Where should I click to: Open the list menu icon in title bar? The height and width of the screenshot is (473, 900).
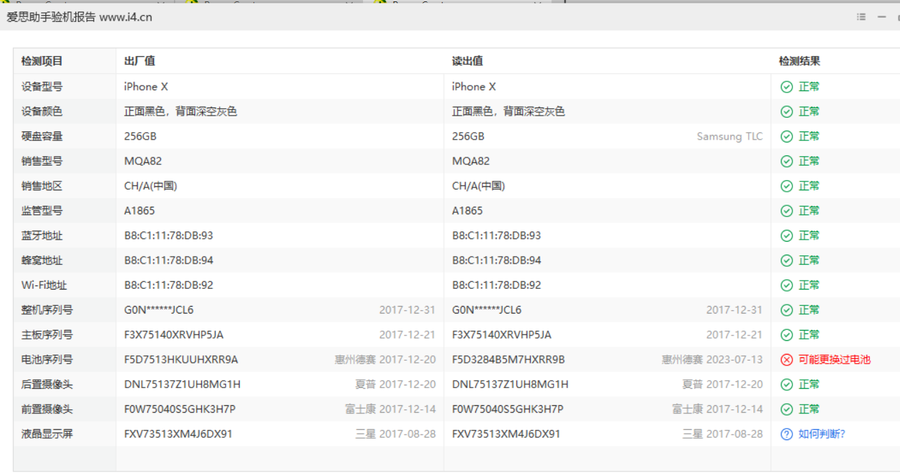(x=861, y=18)
